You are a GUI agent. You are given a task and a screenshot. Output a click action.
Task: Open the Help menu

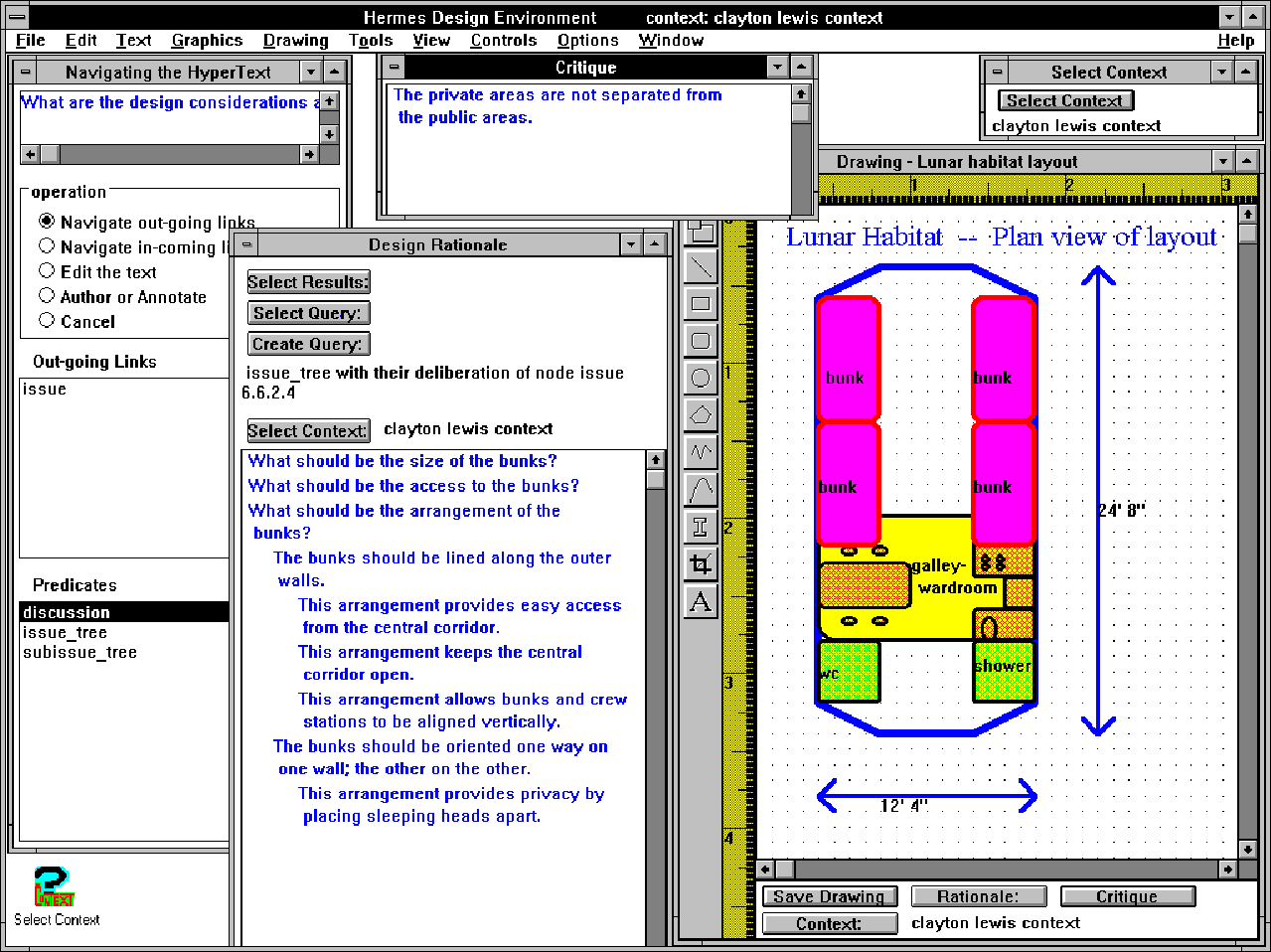point(1235,40)
